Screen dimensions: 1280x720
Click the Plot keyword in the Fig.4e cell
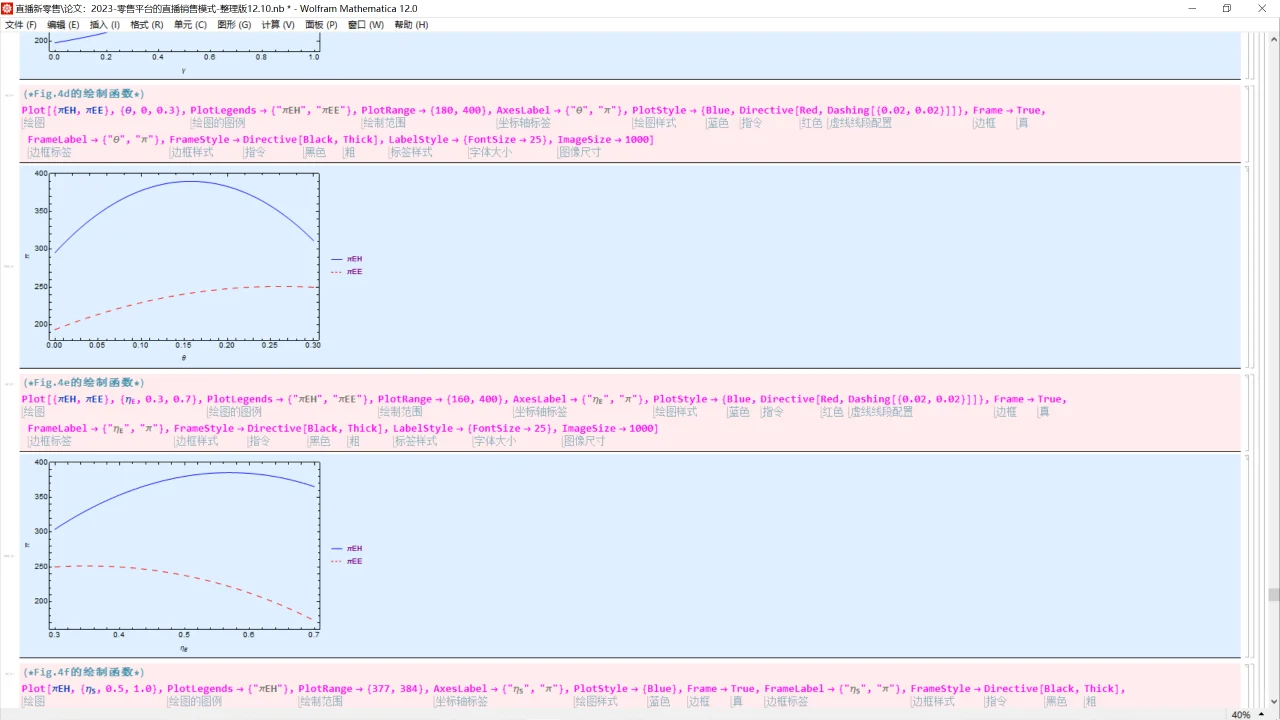tap(34, 399)
